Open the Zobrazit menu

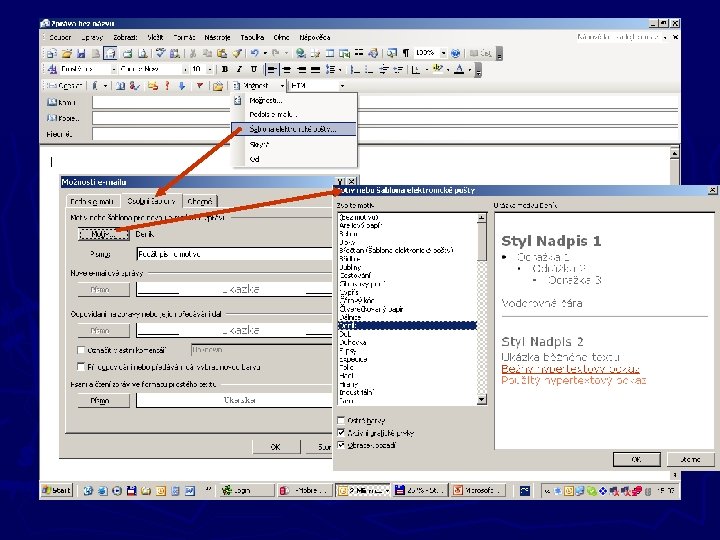click(125, 38)
